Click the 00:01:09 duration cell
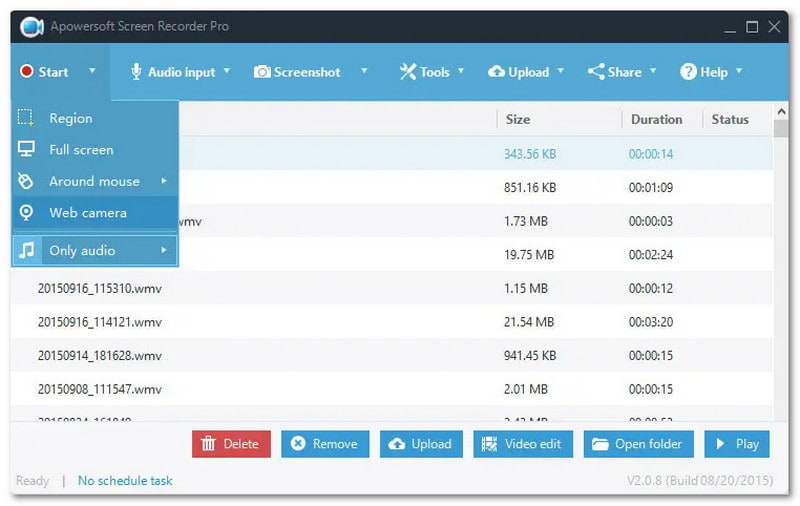The height and width of the screenshot is (506, 800). tap(651, 187)
